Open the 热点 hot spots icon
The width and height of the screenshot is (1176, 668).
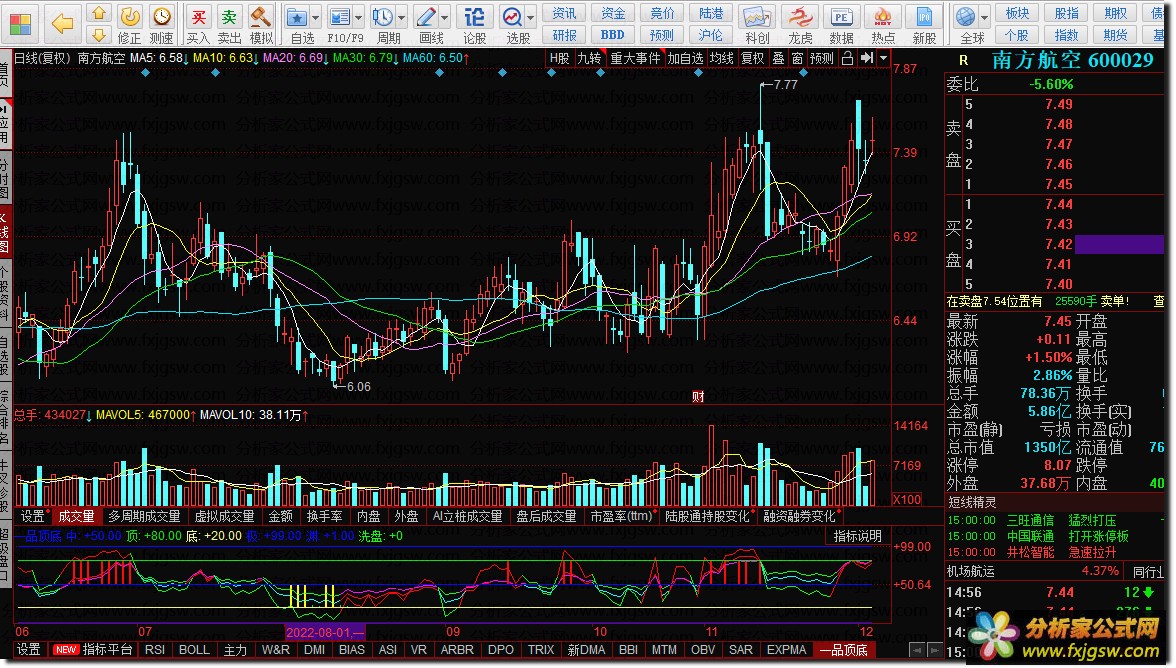883,16
